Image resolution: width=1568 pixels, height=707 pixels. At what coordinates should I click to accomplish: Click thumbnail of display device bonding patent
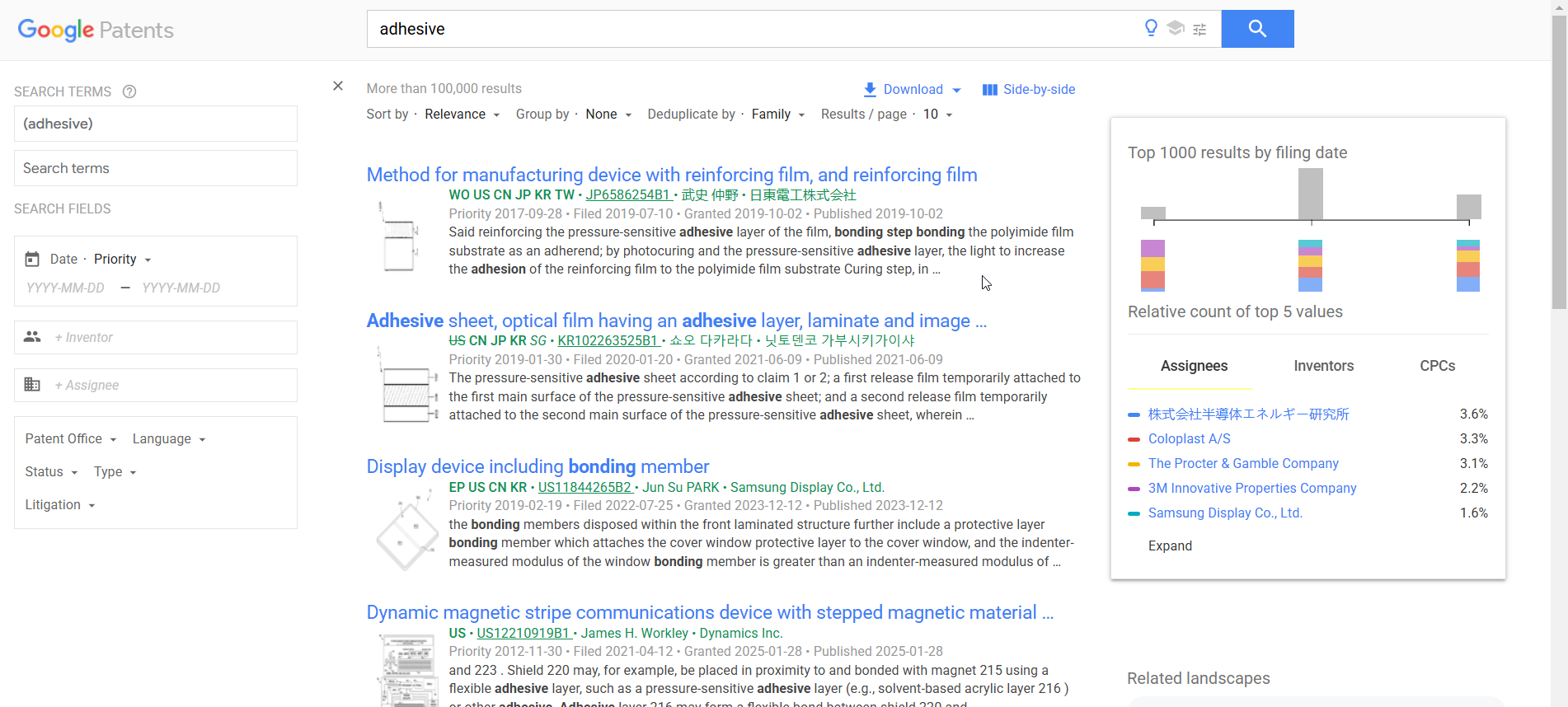pos(407,531)
